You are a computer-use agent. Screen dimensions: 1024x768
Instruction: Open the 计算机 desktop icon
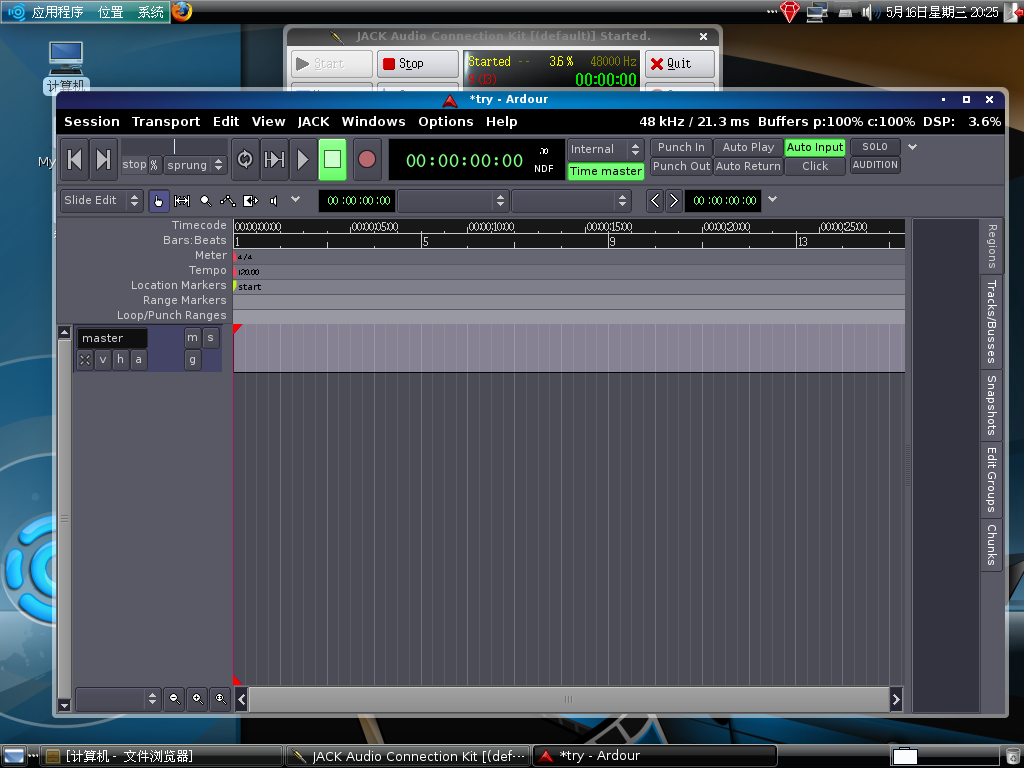pyautogui.click(x=66, y=67)
